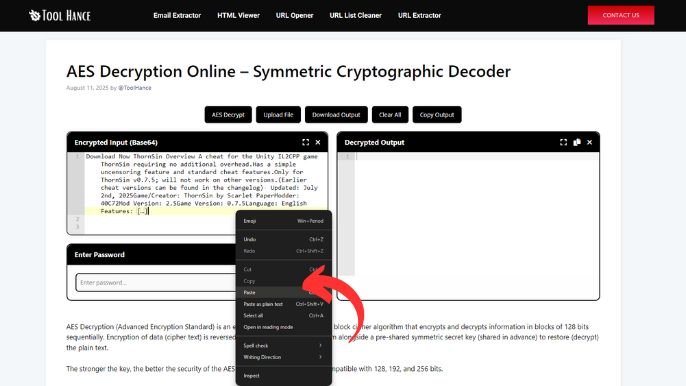686x386 pixels.
Task: Choose Paste as plain text
Action: click(x=284, y=304)
